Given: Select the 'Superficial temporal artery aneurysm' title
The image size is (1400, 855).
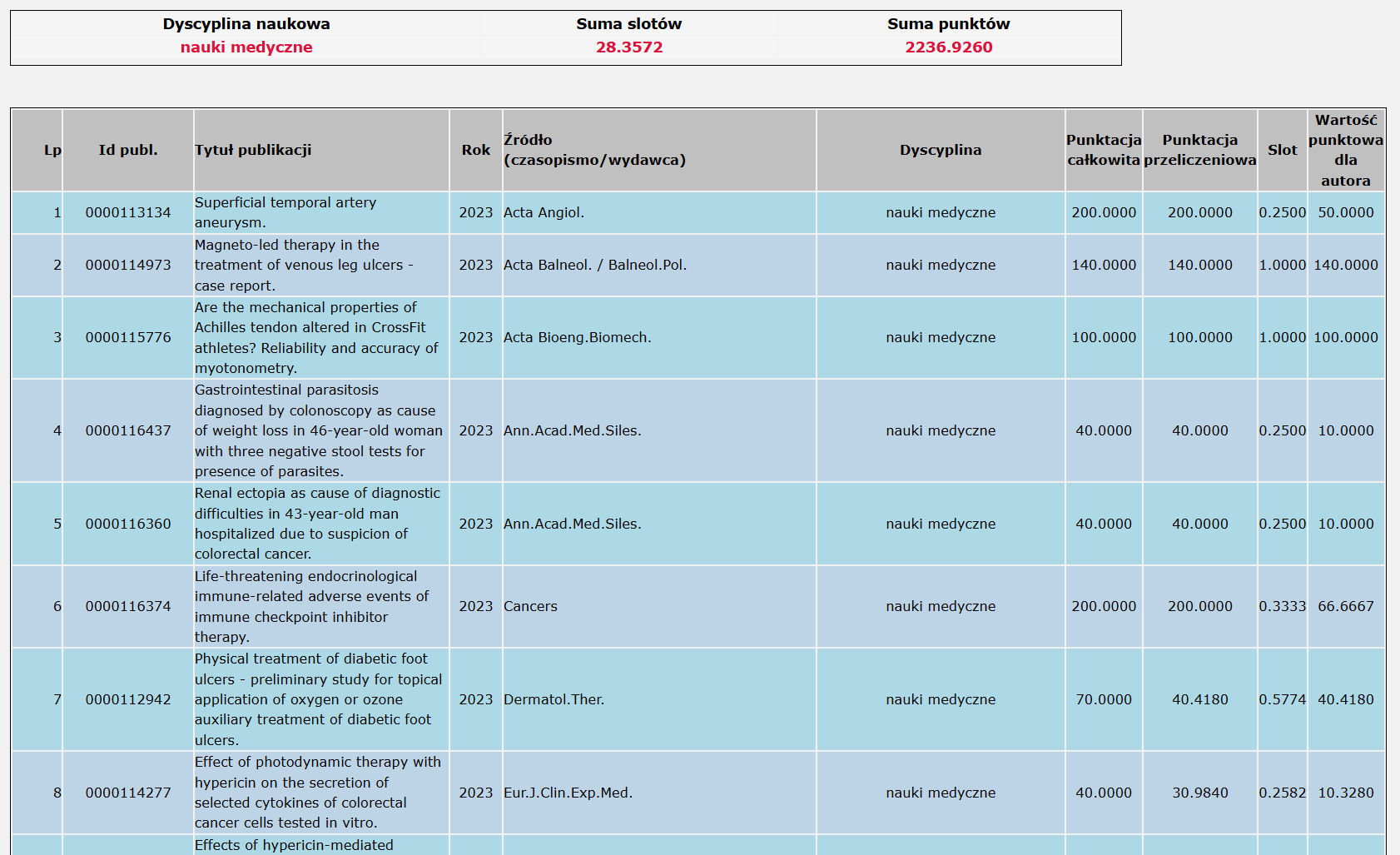Looking at the screenshot, I should click(x=285, y=212).
